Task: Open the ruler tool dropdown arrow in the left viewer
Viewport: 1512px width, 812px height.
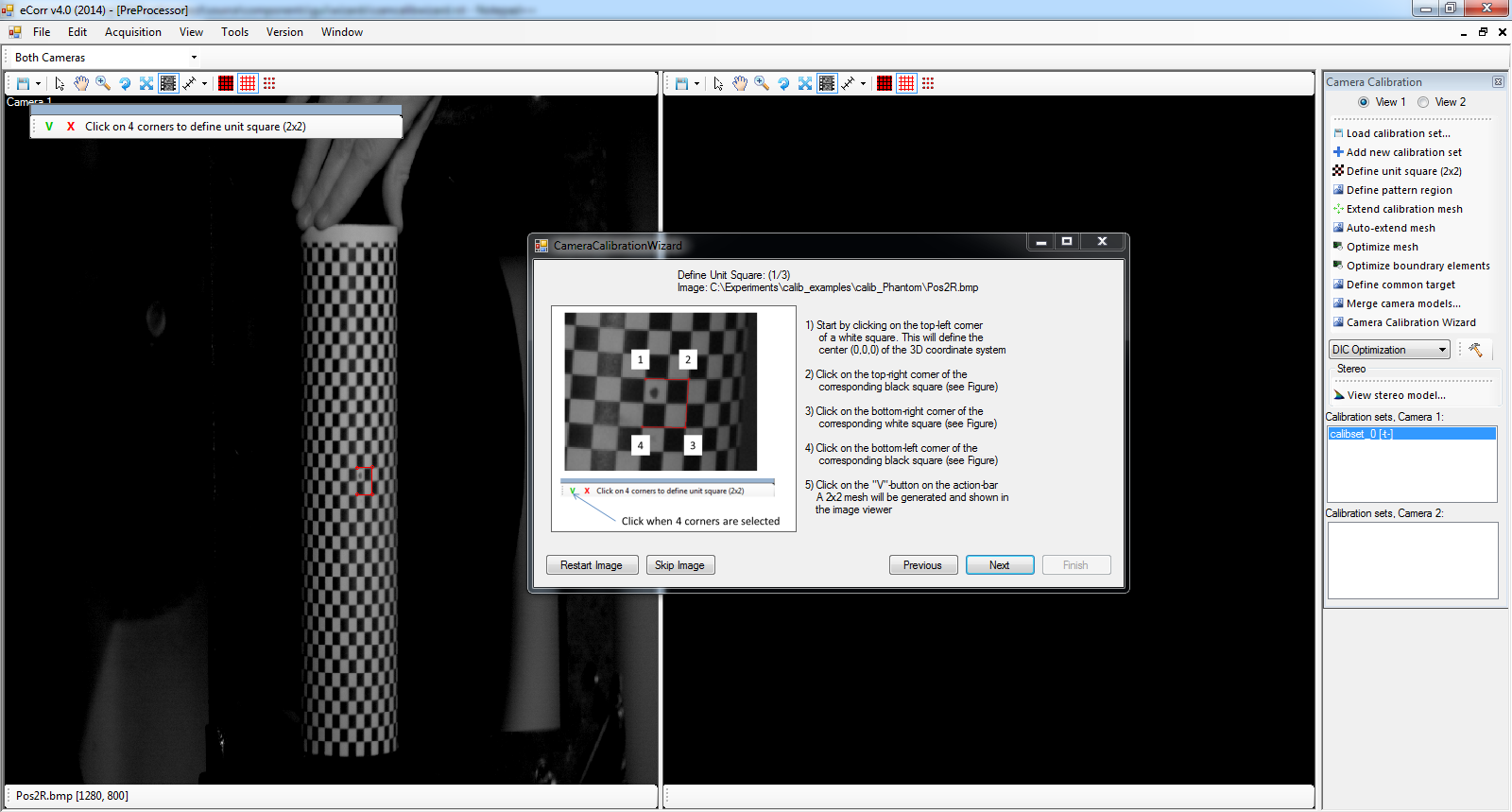Action: [204, 83]
